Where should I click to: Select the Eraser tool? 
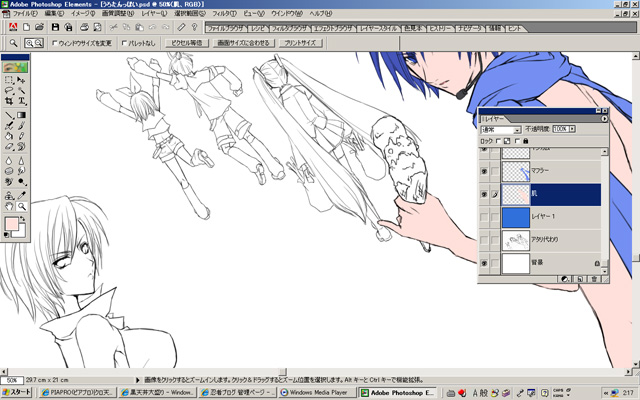point(9,146)
